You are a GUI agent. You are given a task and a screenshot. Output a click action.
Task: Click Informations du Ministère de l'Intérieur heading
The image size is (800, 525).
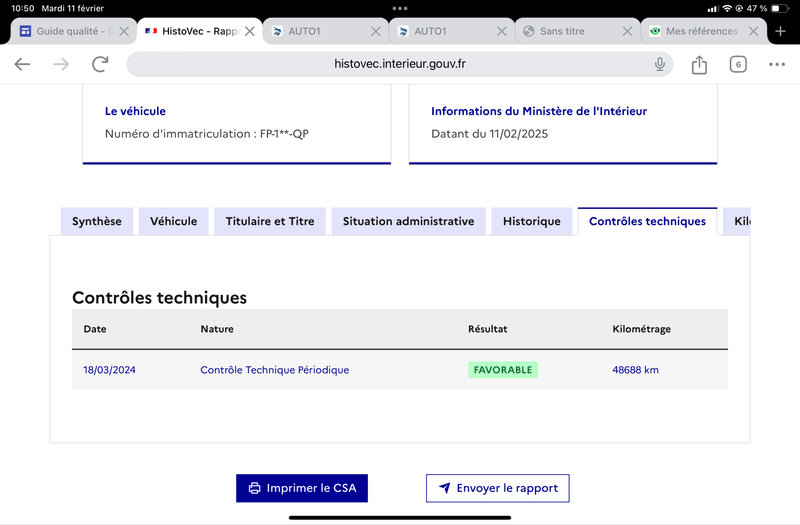click(539, 111)
